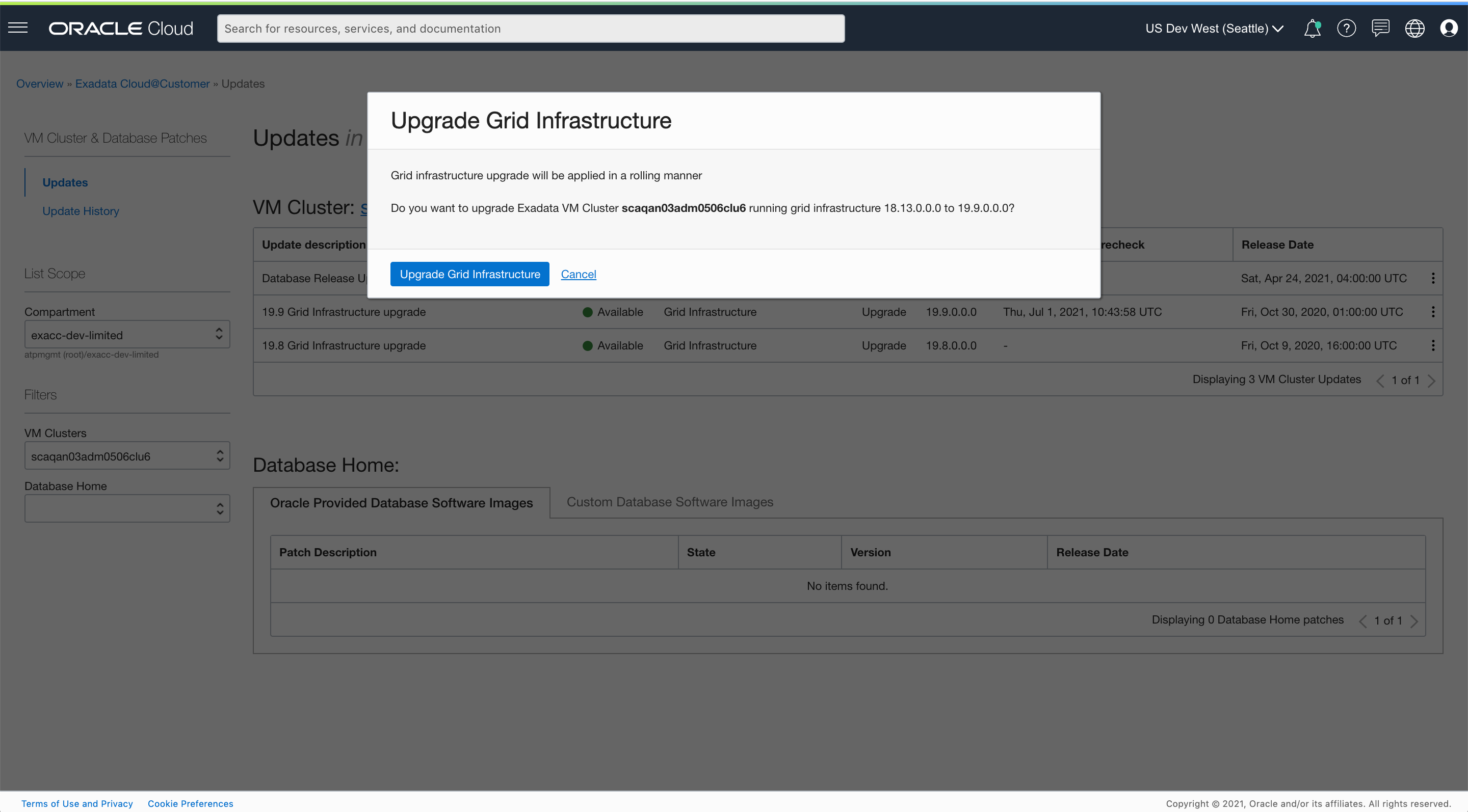Select Update History in sidebar
Screen dimensions: 1468x812
pos(81,211)
